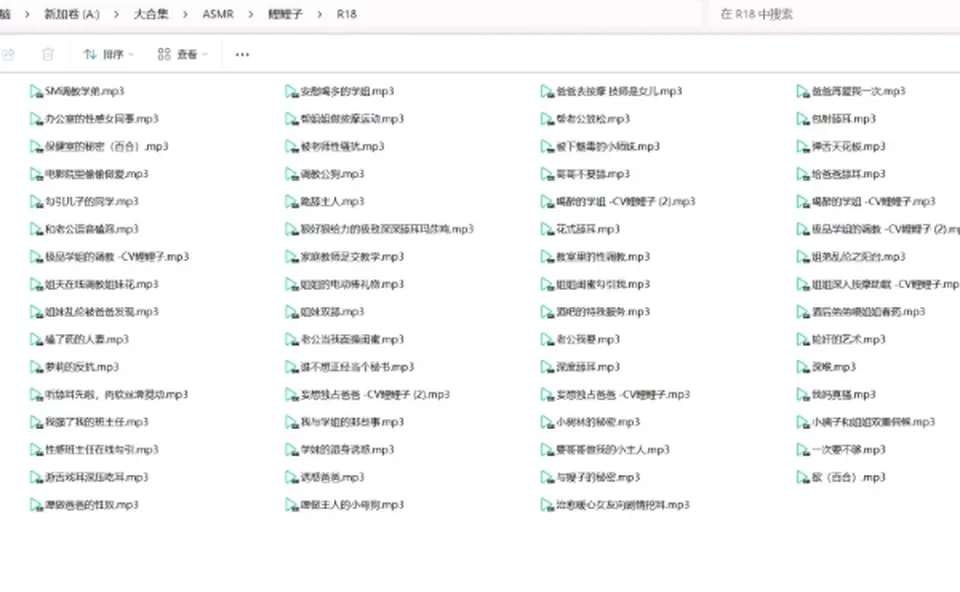960x592 pixels.
Task: Expand chevron between ASMR and 鲤鲤子
Action: [250, 14]
